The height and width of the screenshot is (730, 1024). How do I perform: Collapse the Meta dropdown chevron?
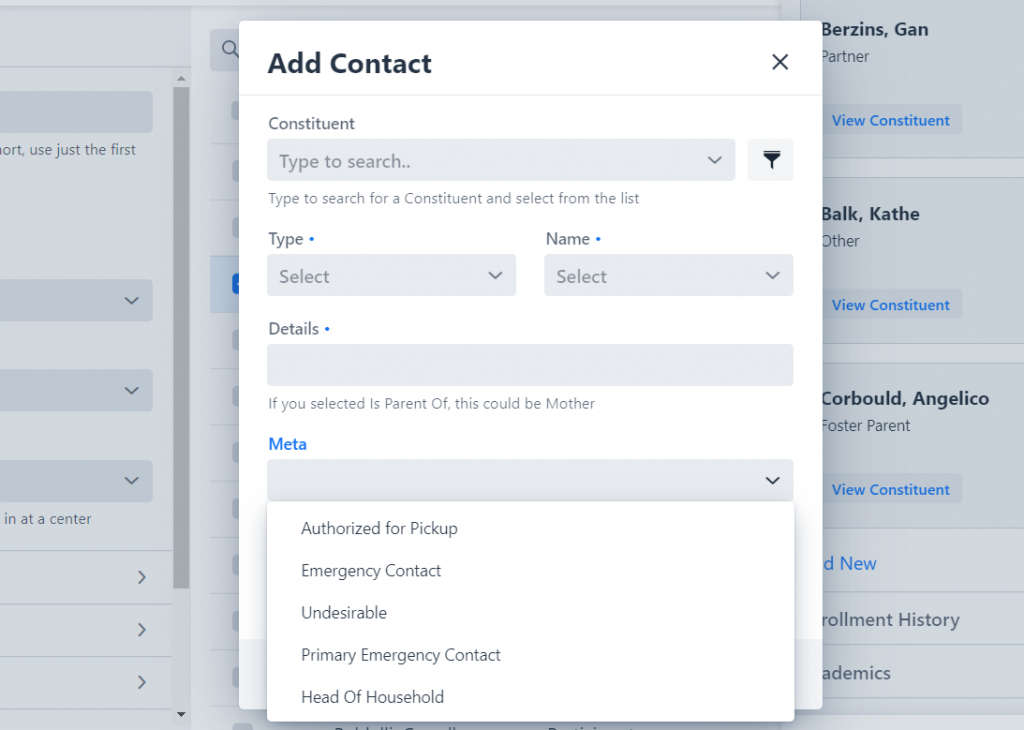click(773, 481)
